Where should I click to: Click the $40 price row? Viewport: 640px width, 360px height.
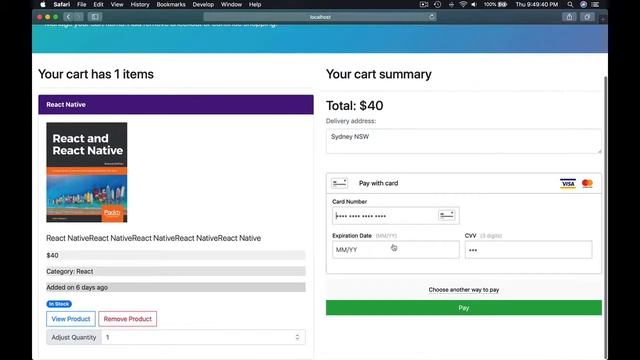click(176, 255)
